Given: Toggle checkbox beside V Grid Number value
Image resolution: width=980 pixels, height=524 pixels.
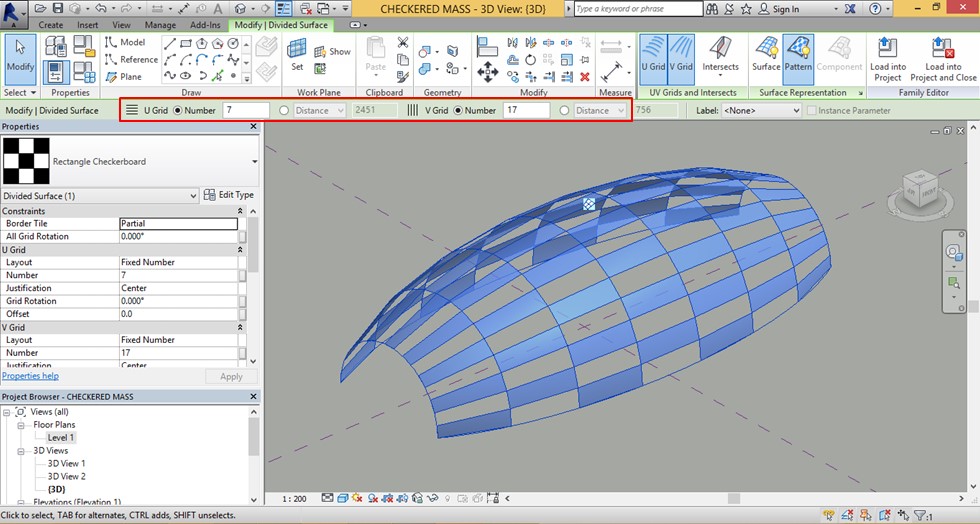Looking at the screenshot, I should [x=242, y=353].
